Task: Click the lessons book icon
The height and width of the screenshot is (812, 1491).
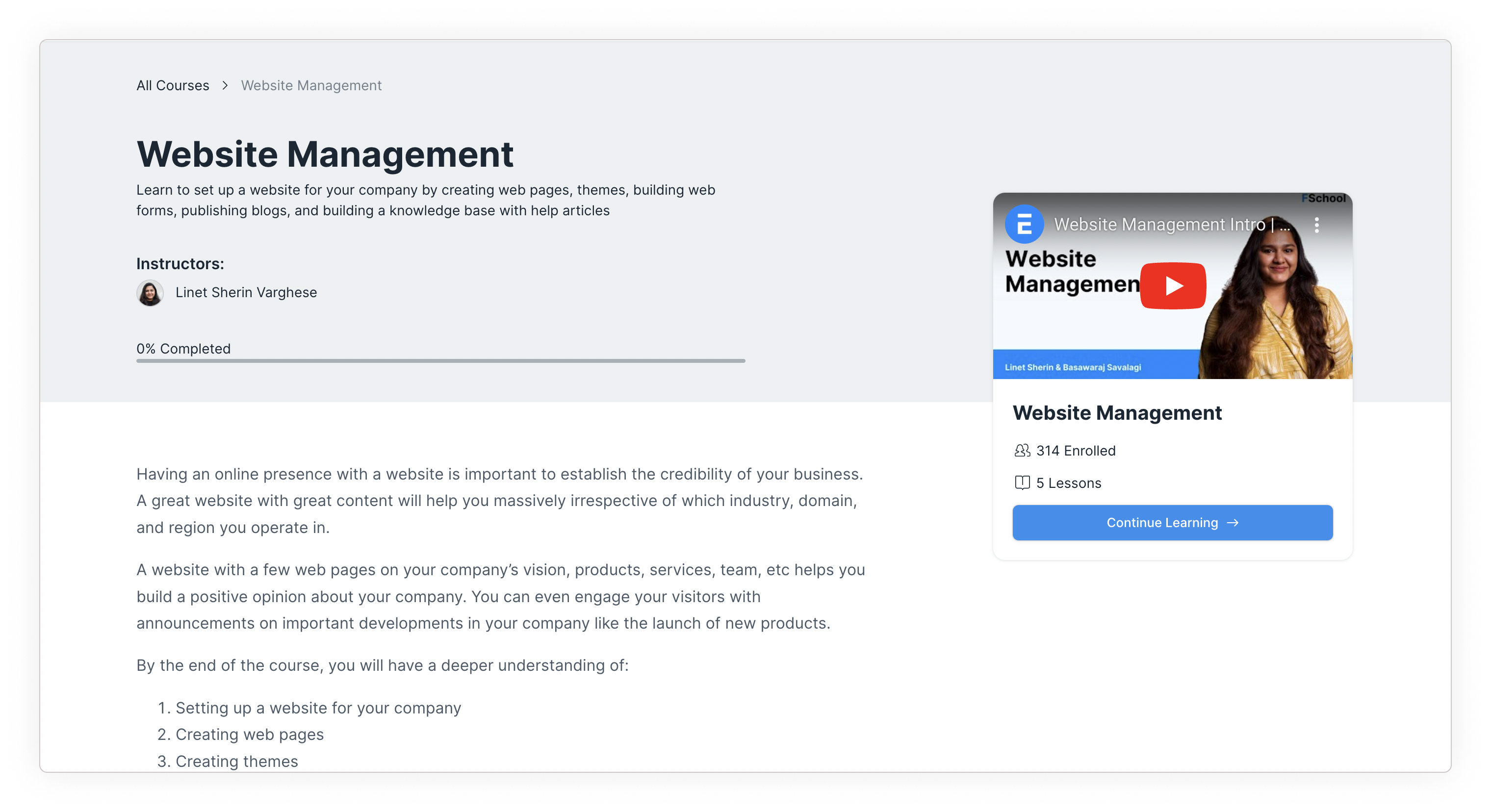Action: 1022,482
